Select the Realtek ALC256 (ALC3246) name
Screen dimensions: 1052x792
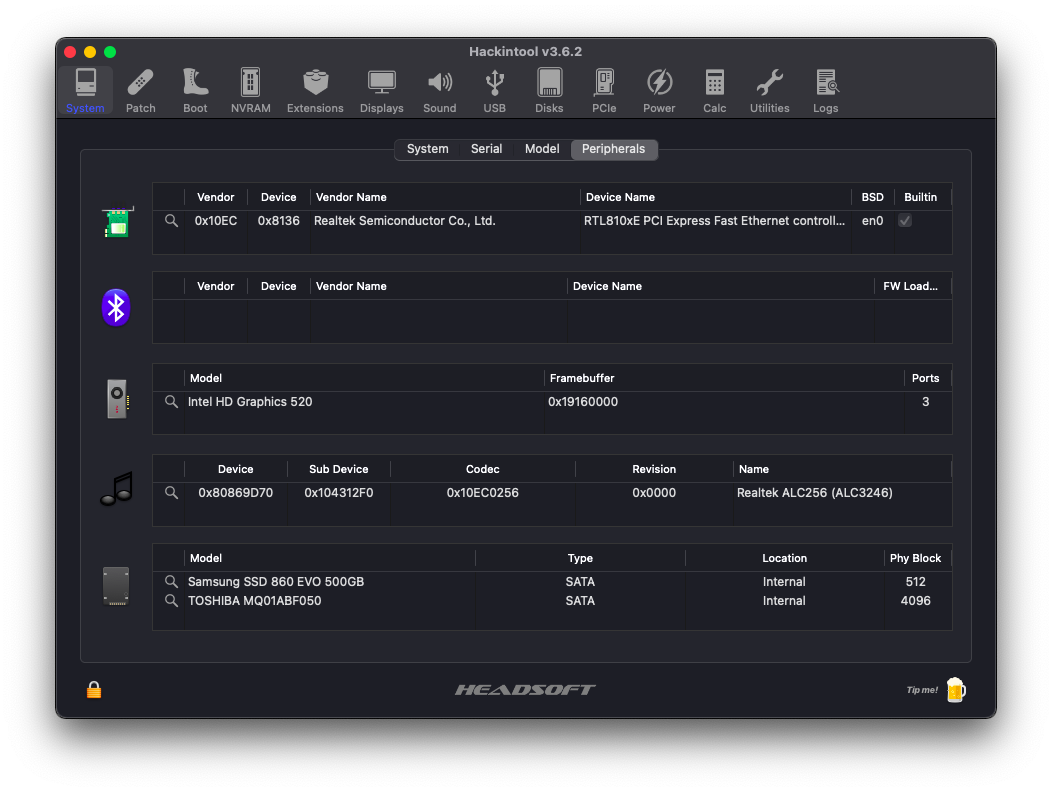[814, 493]
